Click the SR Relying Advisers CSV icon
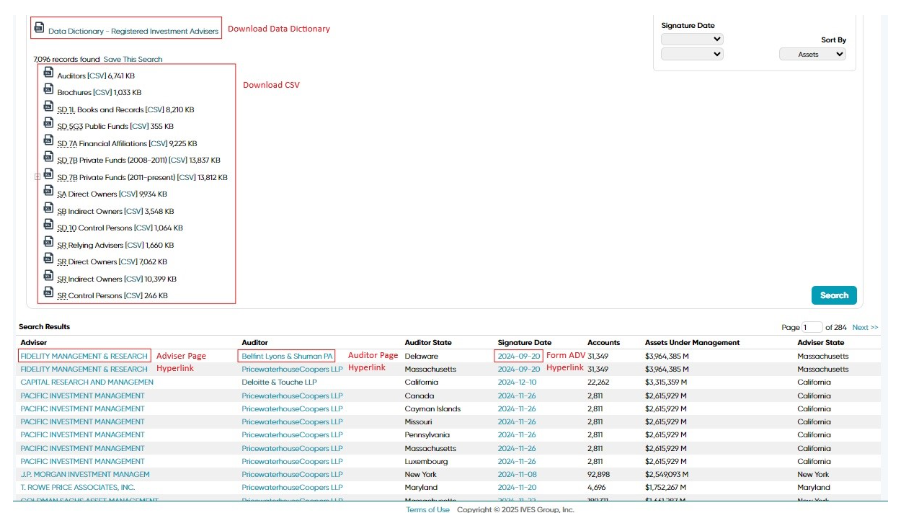 click(48, 242)
